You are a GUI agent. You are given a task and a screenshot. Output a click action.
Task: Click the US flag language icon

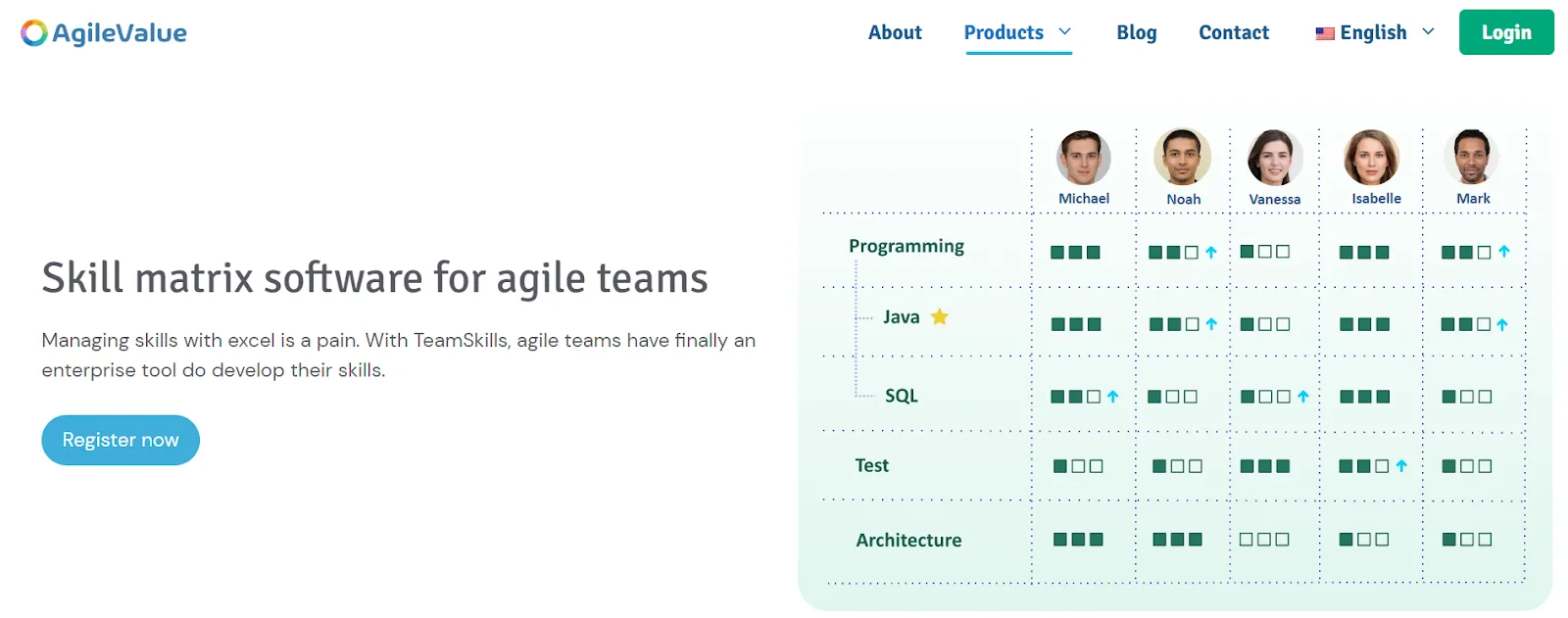[x=1325, y=33]
